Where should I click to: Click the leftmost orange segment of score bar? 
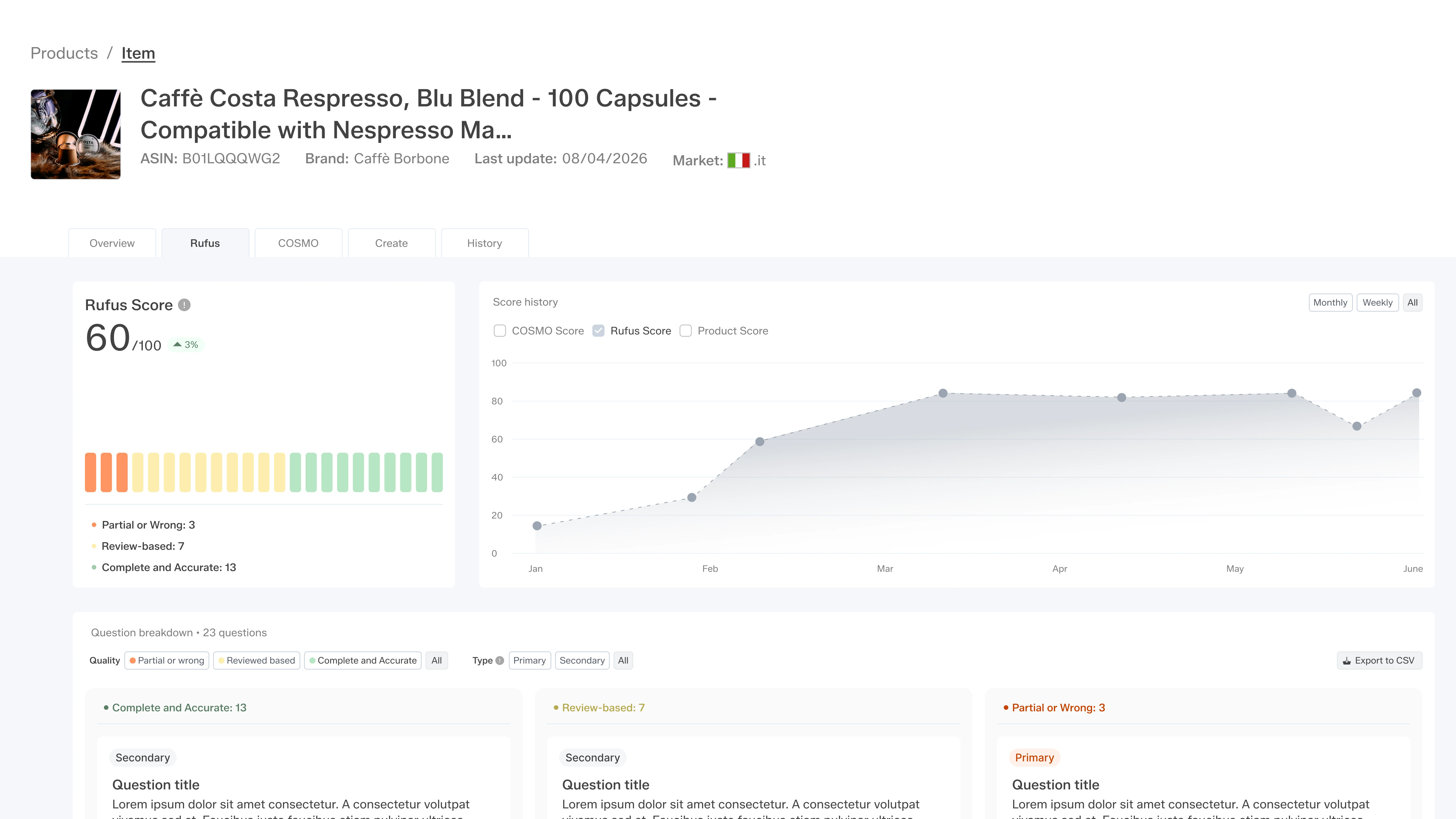tap(90, 472)
